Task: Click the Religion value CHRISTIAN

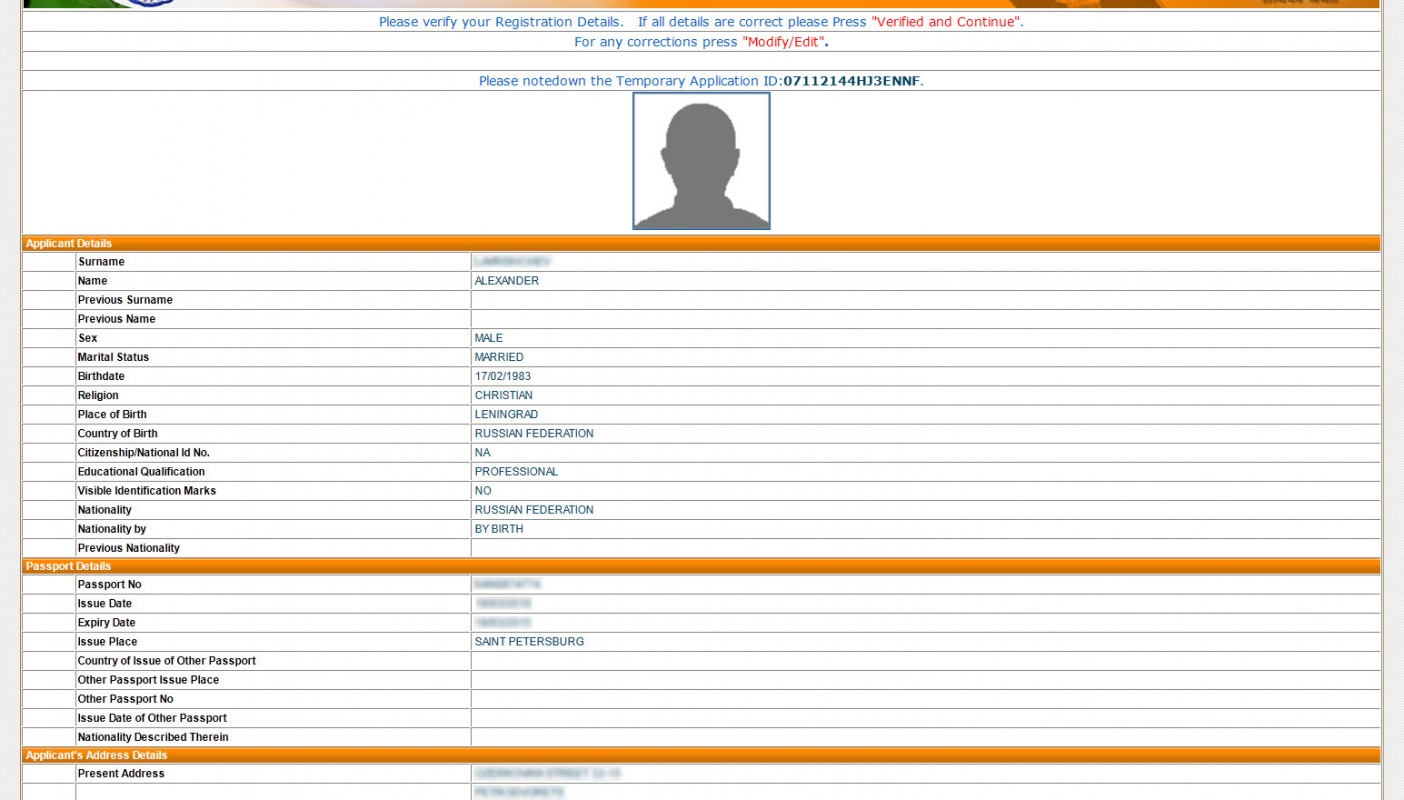Action: point(504,395)
